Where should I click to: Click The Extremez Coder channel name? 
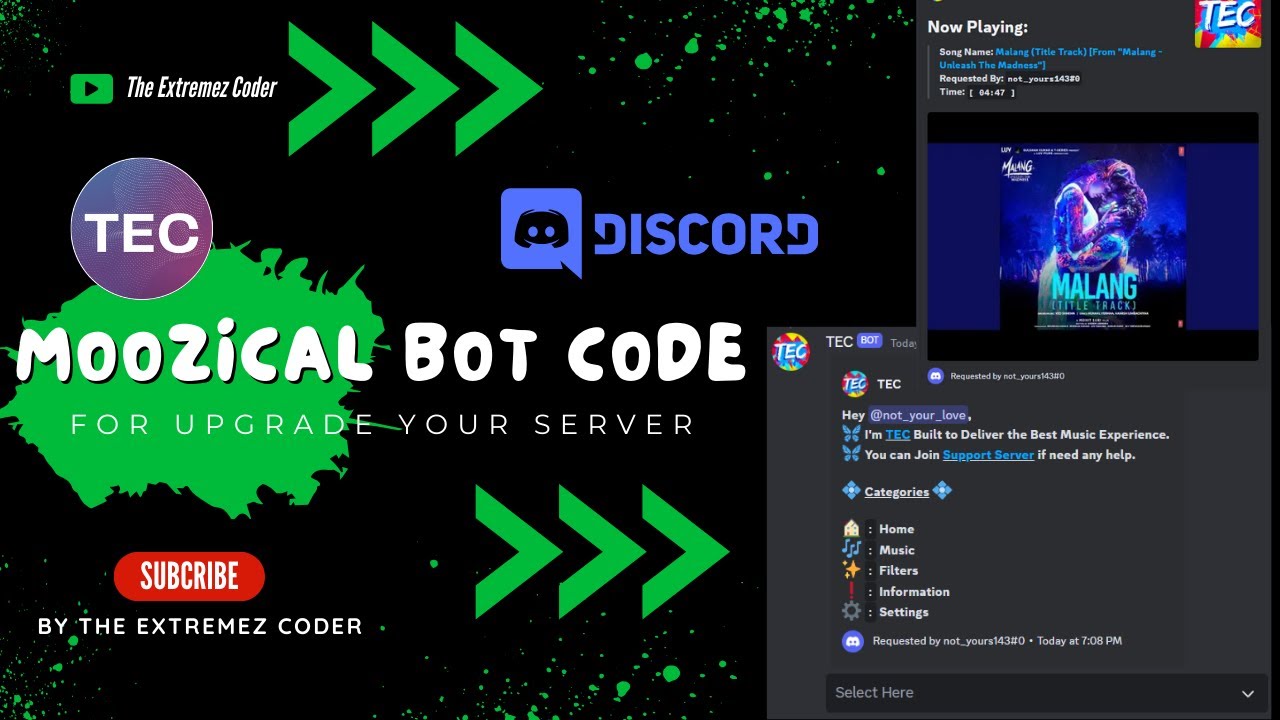[201, 88]
